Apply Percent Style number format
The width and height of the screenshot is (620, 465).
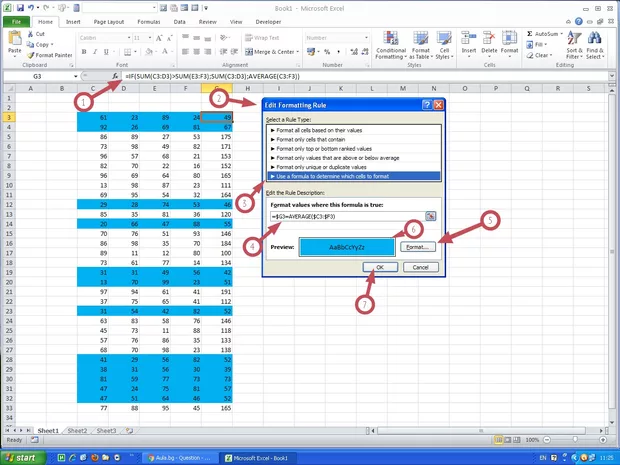[327, 52]
